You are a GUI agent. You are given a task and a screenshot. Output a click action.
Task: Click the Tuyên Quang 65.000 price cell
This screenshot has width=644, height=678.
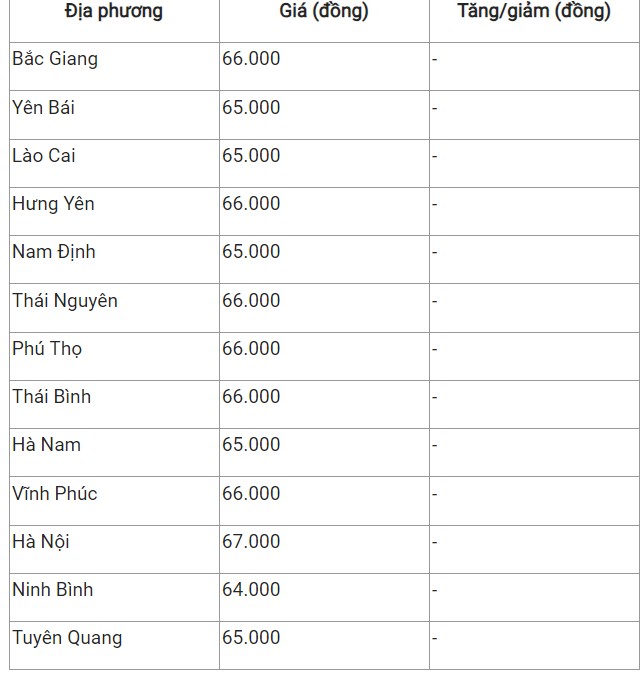coord(251,638)
